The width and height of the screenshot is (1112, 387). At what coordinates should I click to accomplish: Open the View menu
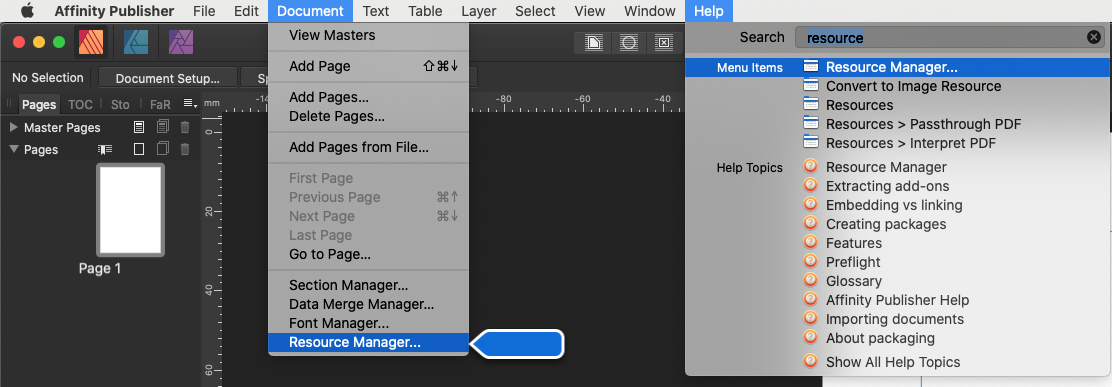click(590, 11)
